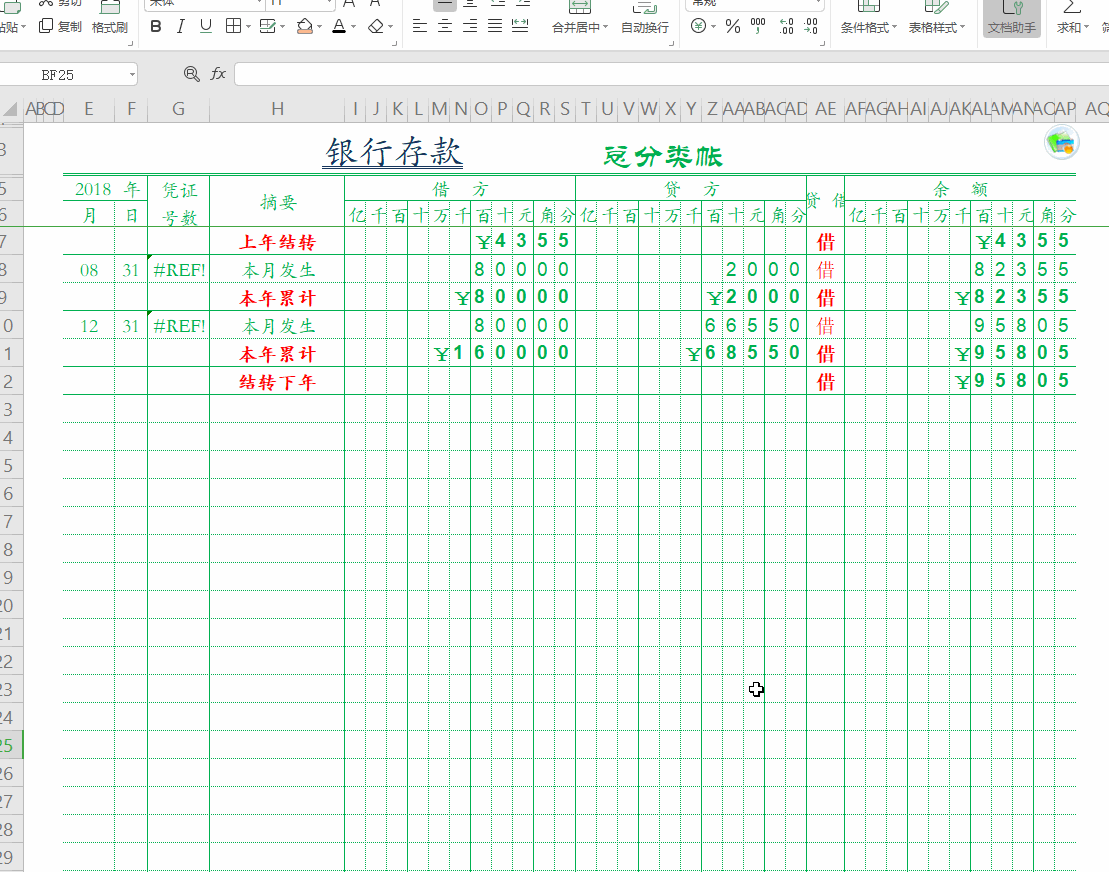Select the format painter 格式刷 tool
1109x872 pixels.
pyautogui.click(x=110, y=27)
